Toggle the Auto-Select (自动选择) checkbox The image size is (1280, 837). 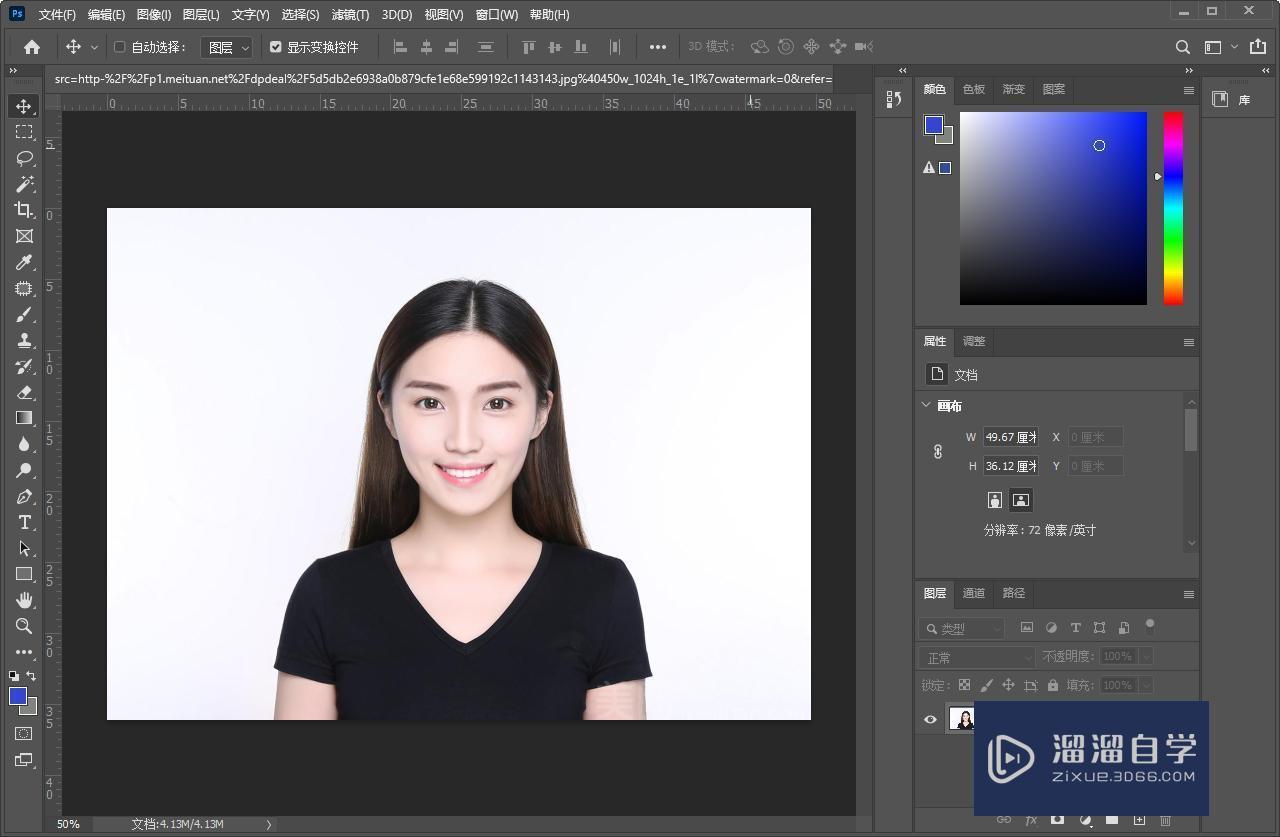pos(120,47)
